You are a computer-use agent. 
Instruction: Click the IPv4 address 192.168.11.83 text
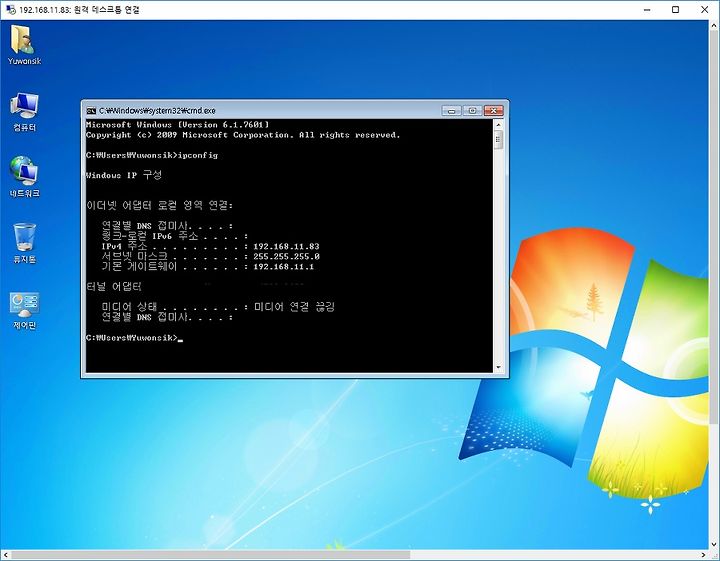click(x=286, y=247)
